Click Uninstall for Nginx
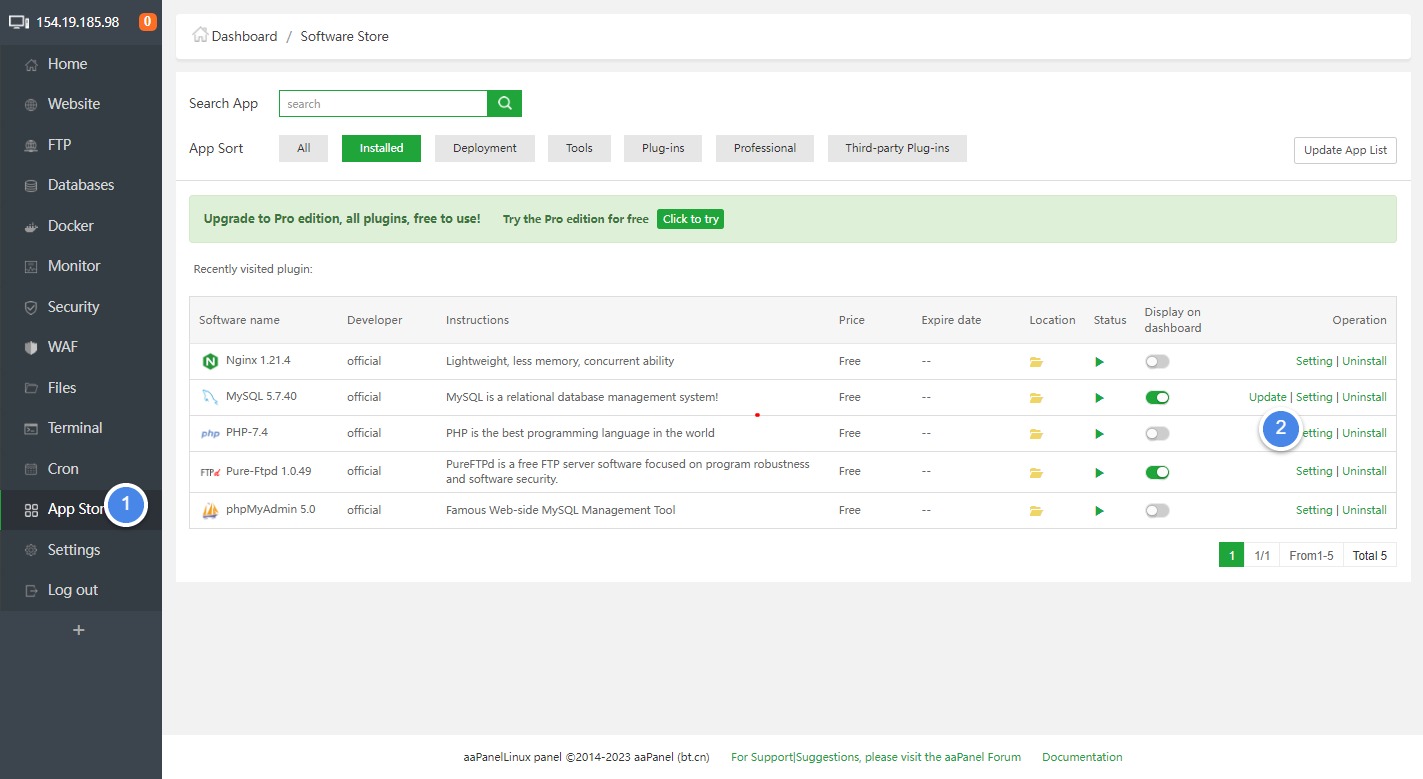Screen dimensions: 1423x779 click(x=1364, y=361)
